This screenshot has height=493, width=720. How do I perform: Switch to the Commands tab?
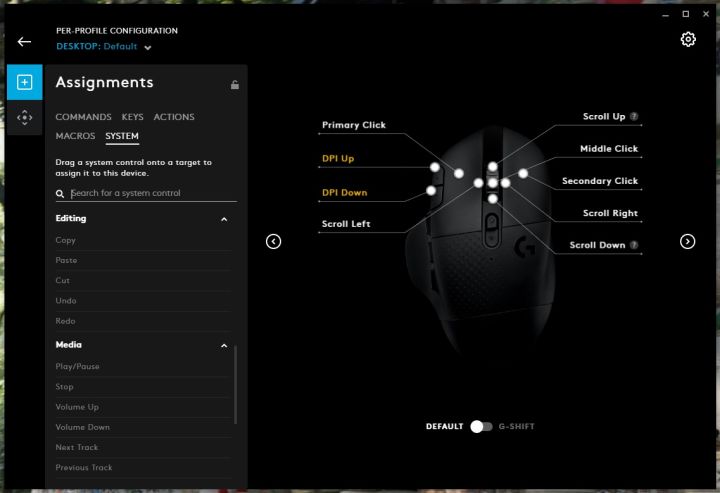pos(83,117)
